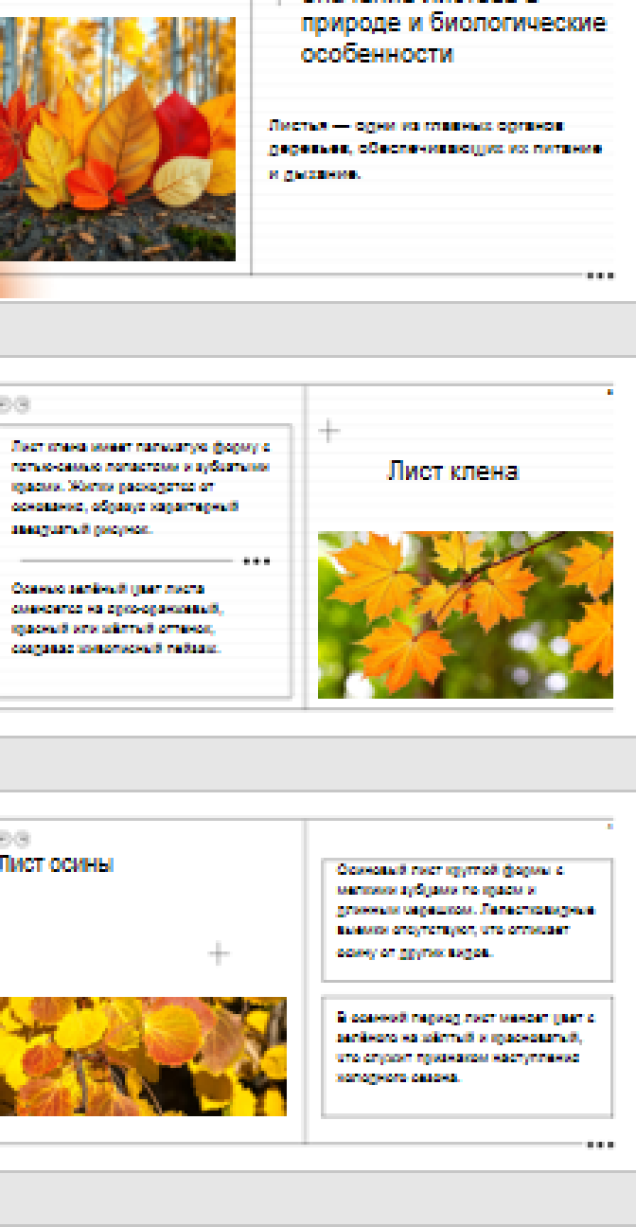The width and height of the screenshot is (636, 1227).
Task: Click heading ending with «биологические особенности»
Action: (x=453, y=38)
